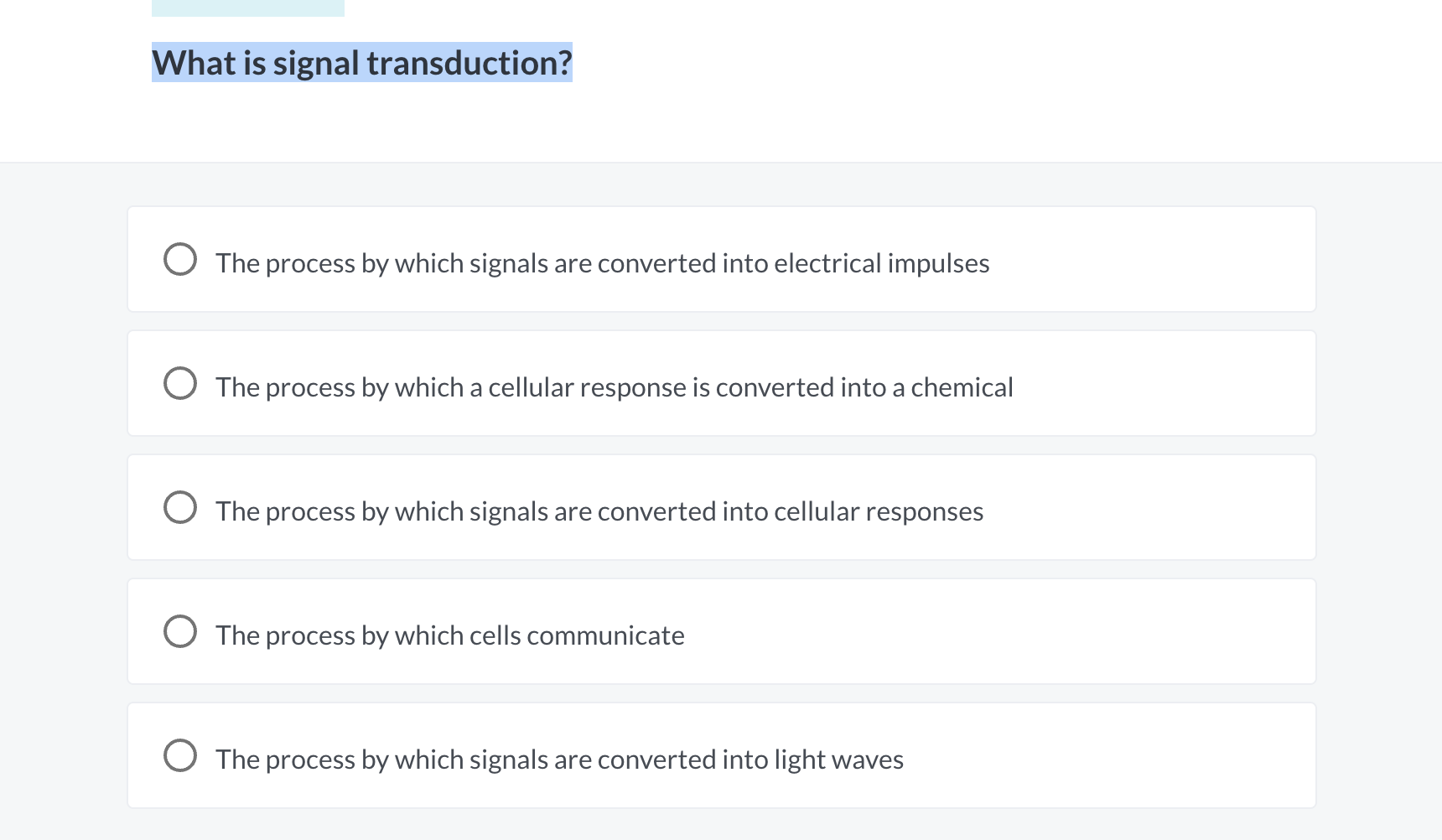1442x840 pixels.
Task: Select the radio button for 'electrical impulses' option
Action: point(180,259)
